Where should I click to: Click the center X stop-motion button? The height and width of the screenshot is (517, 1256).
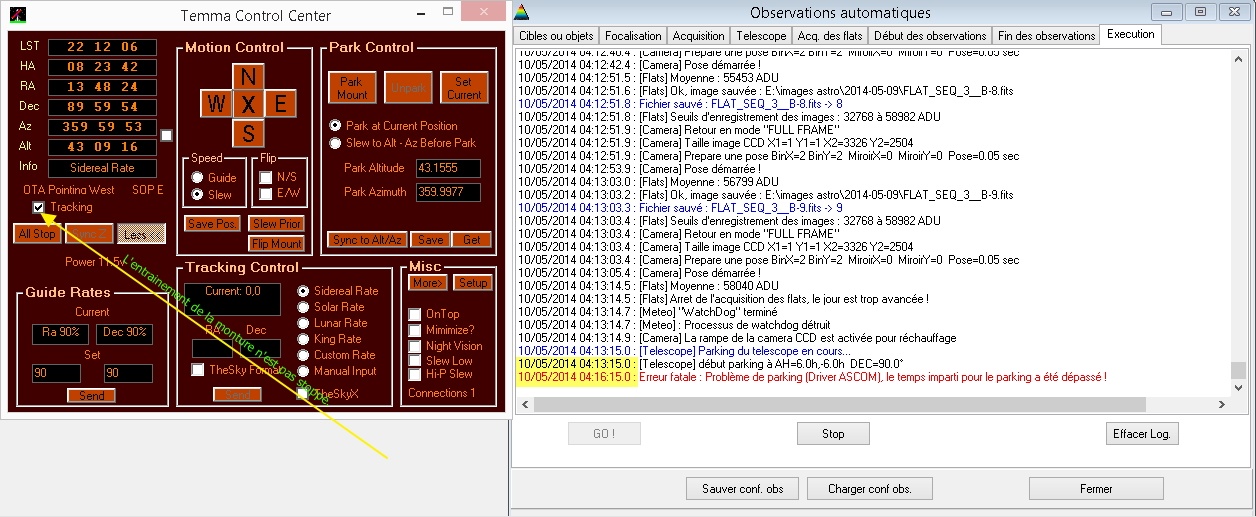[249, 104]
